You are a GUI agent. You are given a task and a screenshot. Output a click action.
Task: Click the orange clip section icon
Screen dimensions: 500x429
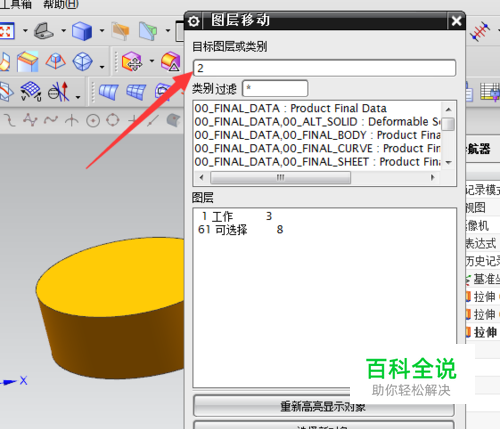pos(120,31)
